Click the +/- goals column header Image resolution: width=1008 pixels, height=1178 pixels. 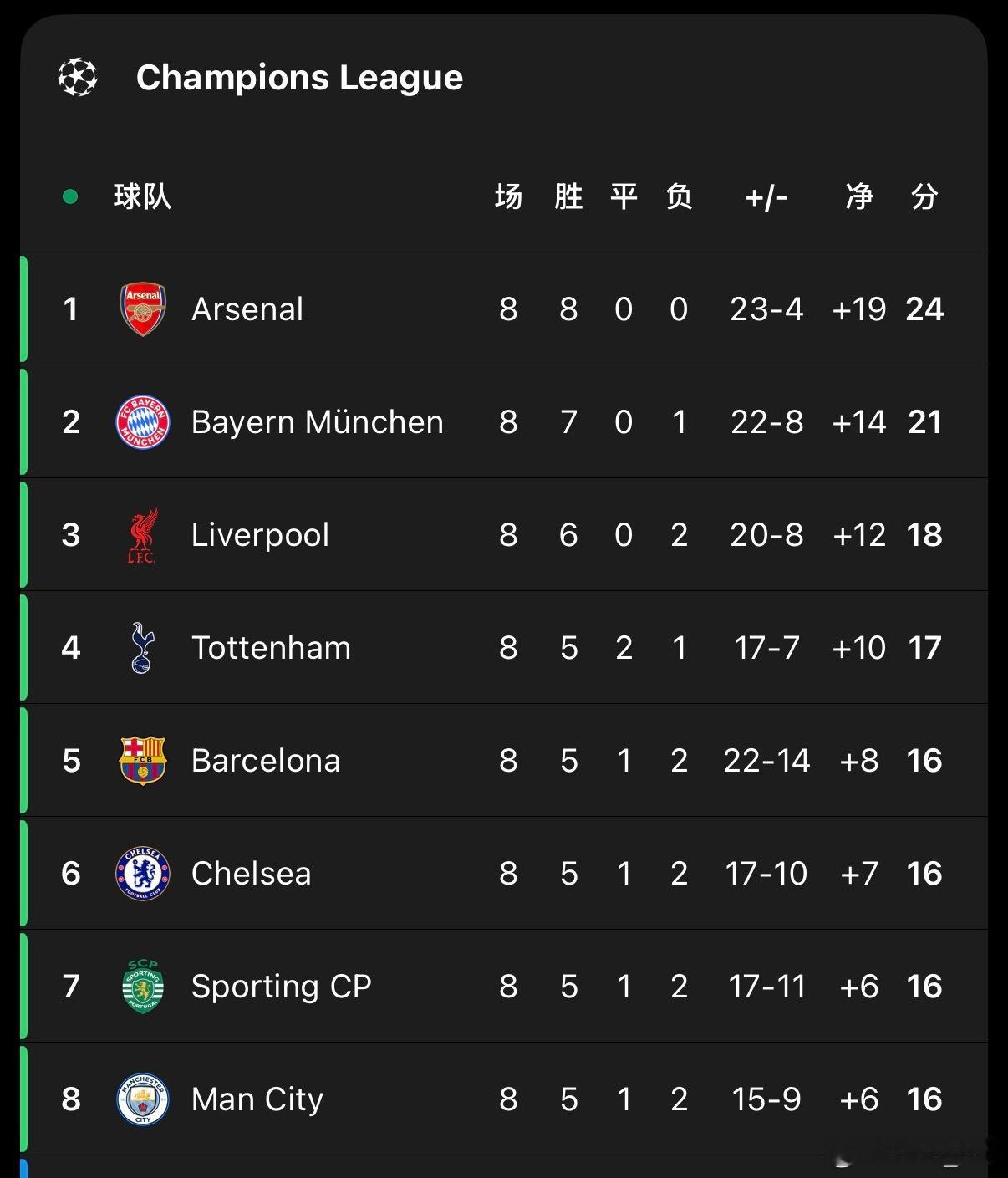[766, 197]
